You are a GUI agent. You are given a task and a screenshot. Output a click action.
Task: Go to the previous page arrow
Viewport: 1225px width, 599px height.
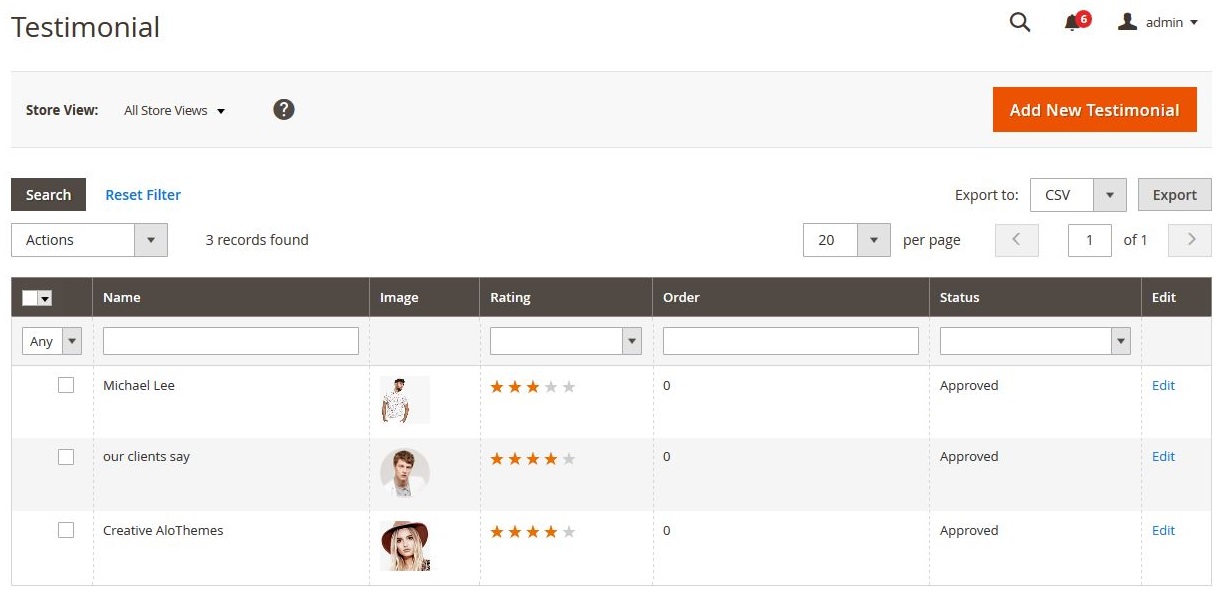click(x=1017, y=240)
